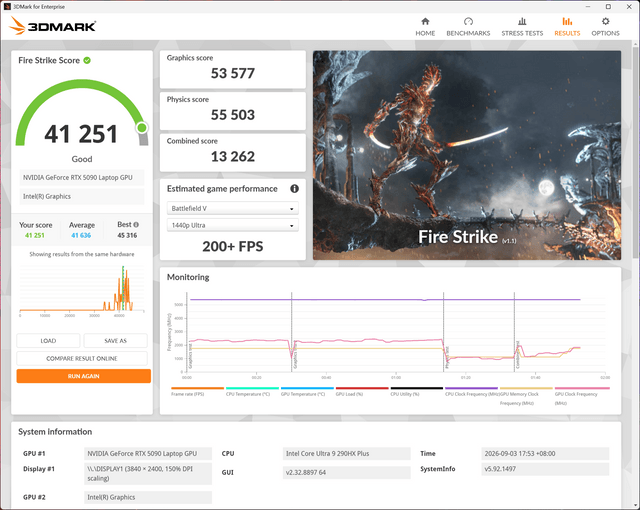Go to the Home icon
640x510 pixels.
click(425, 21)
